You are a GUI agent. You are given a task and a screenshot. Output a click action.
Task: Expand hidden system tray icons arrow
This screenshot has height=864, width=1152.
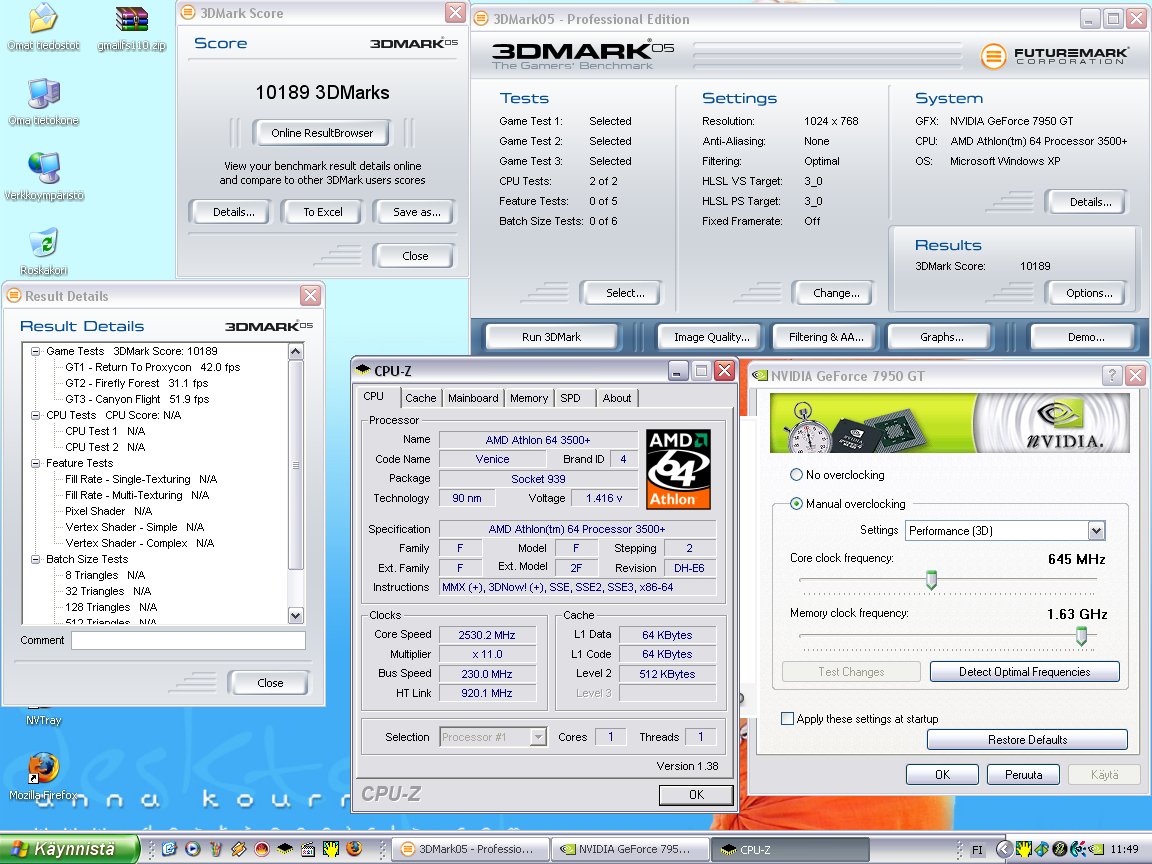[x=1004, y=849]
